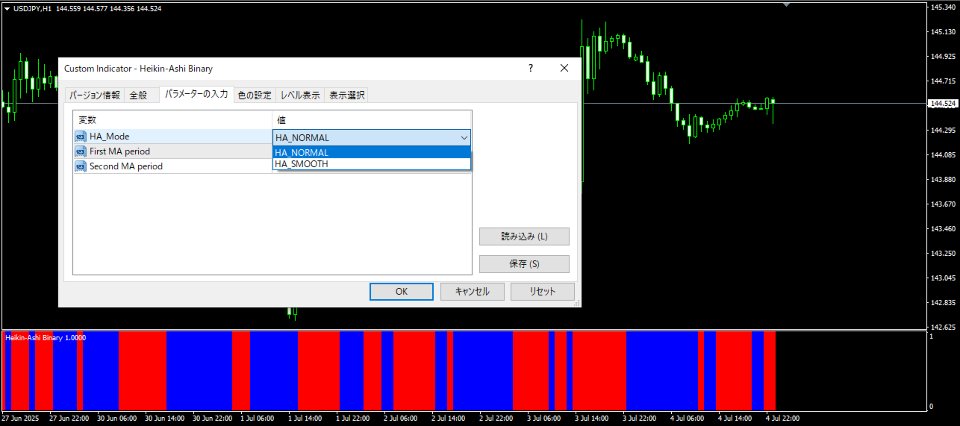The width and height of the screenshot is (960, 426).
Task: Select the HA_Mode variable name
Action: [109, 136]
